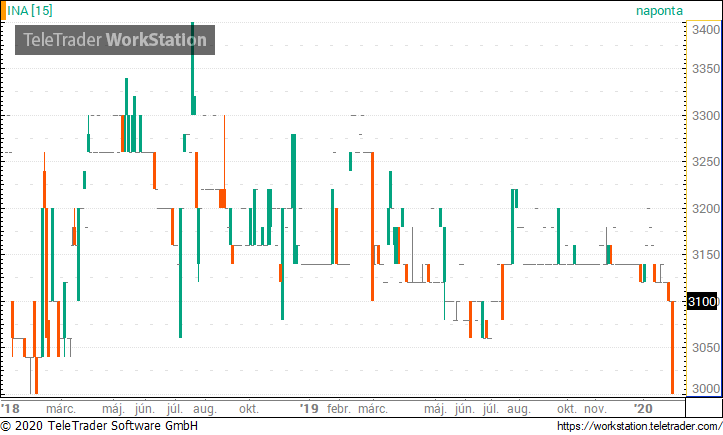Select the 3000 price axis label

[705, 388]
